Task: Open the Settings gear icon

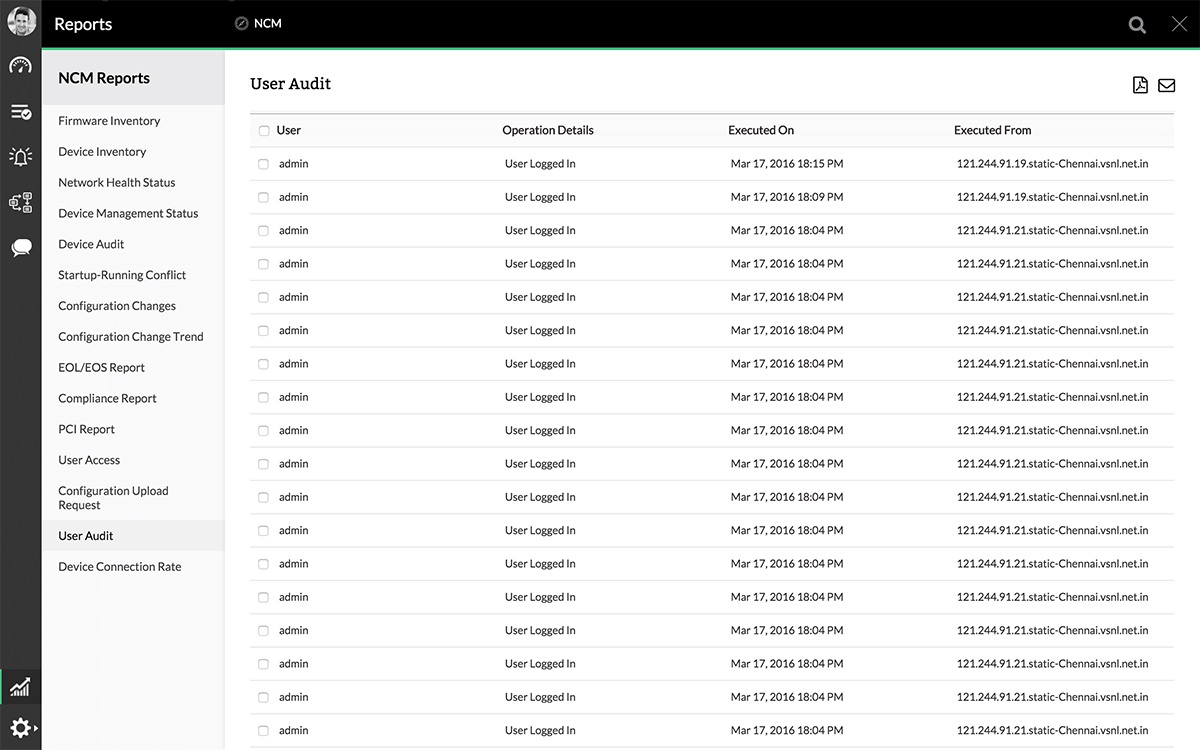Action: (x=20, y=728)
